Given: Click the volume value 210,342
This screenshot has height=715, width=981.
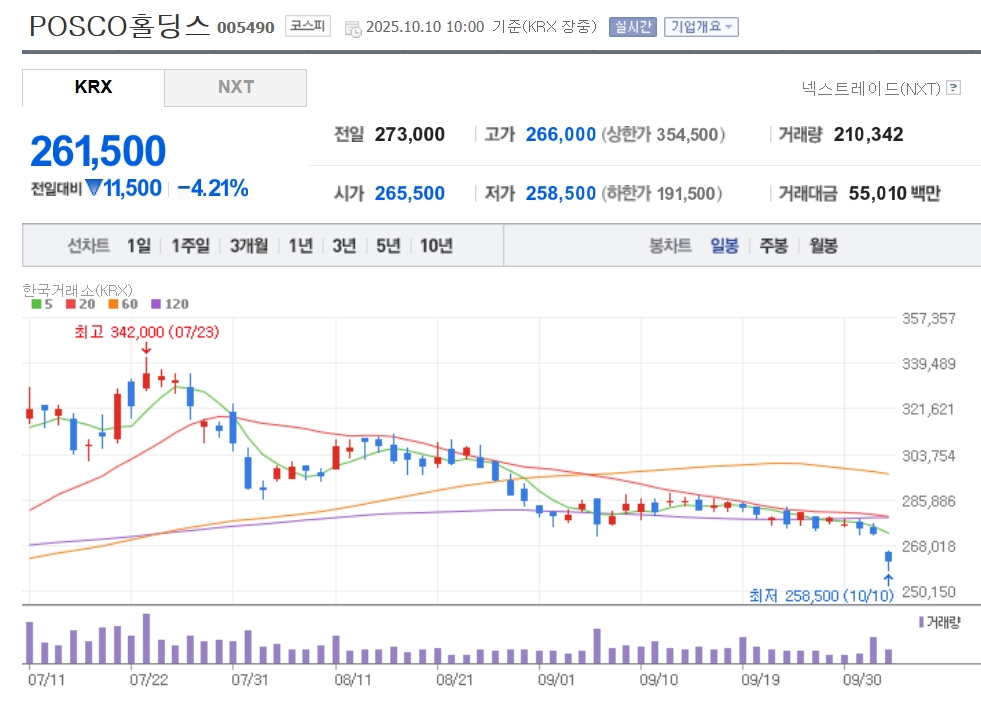Looking at the screenshot, I should click(868, 134).
